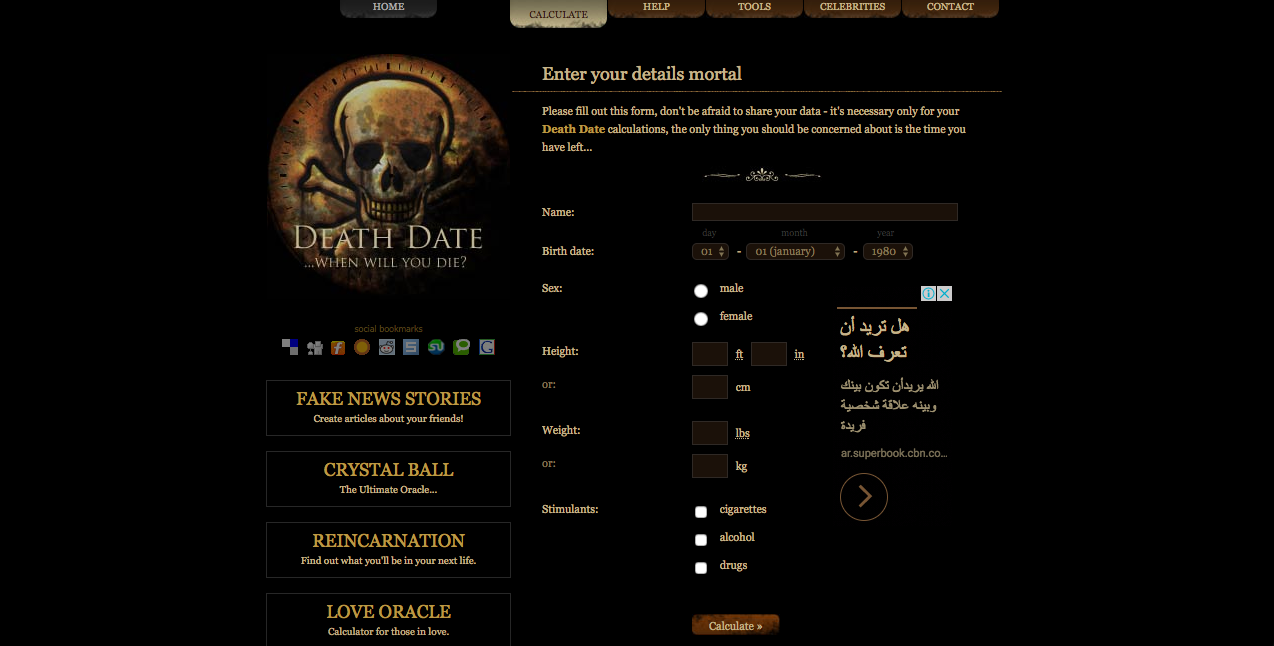Enable the drugs checkbox
This screenshot has height=646, width=1274.
pyautogui.click(x=701, y=568)
